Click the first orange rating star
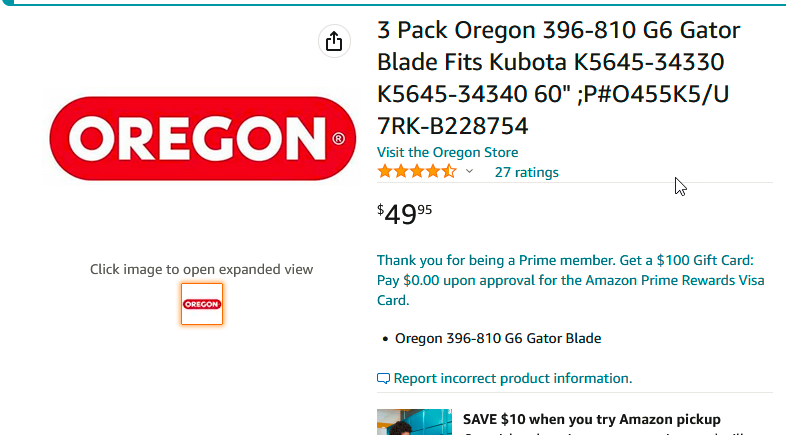The width and height of the screenshot is (786, 435). tap(384, 172)
